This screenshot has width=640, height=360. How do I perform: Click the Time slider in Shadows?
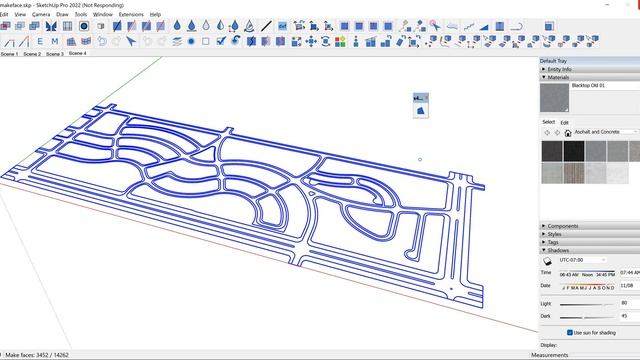point(587,271)
